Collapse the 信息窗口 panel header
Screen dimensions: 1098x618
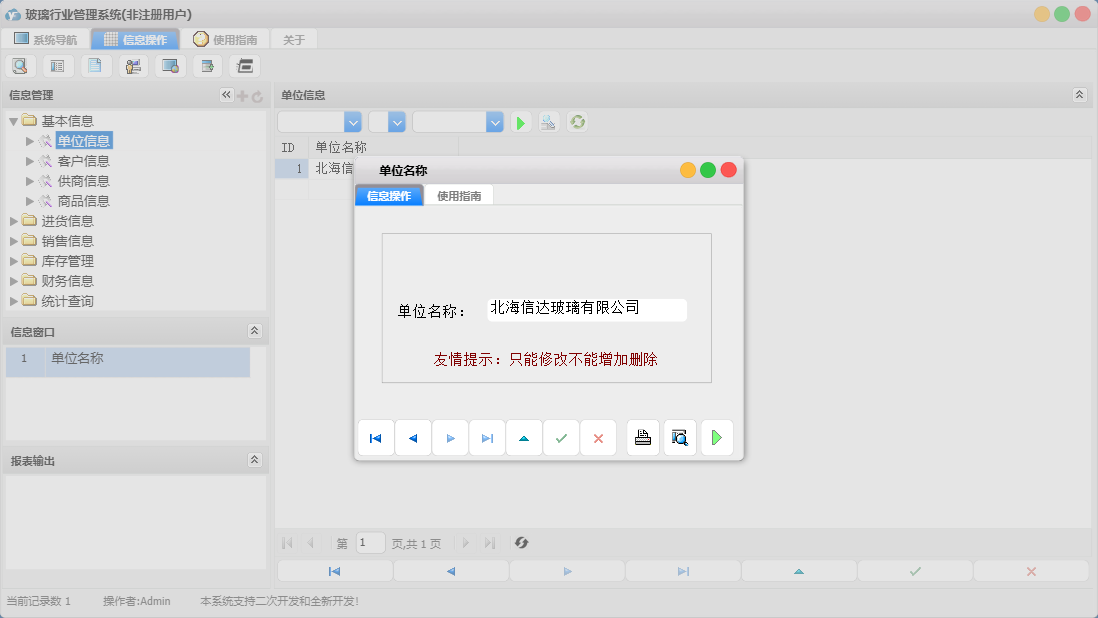(257, 331)
